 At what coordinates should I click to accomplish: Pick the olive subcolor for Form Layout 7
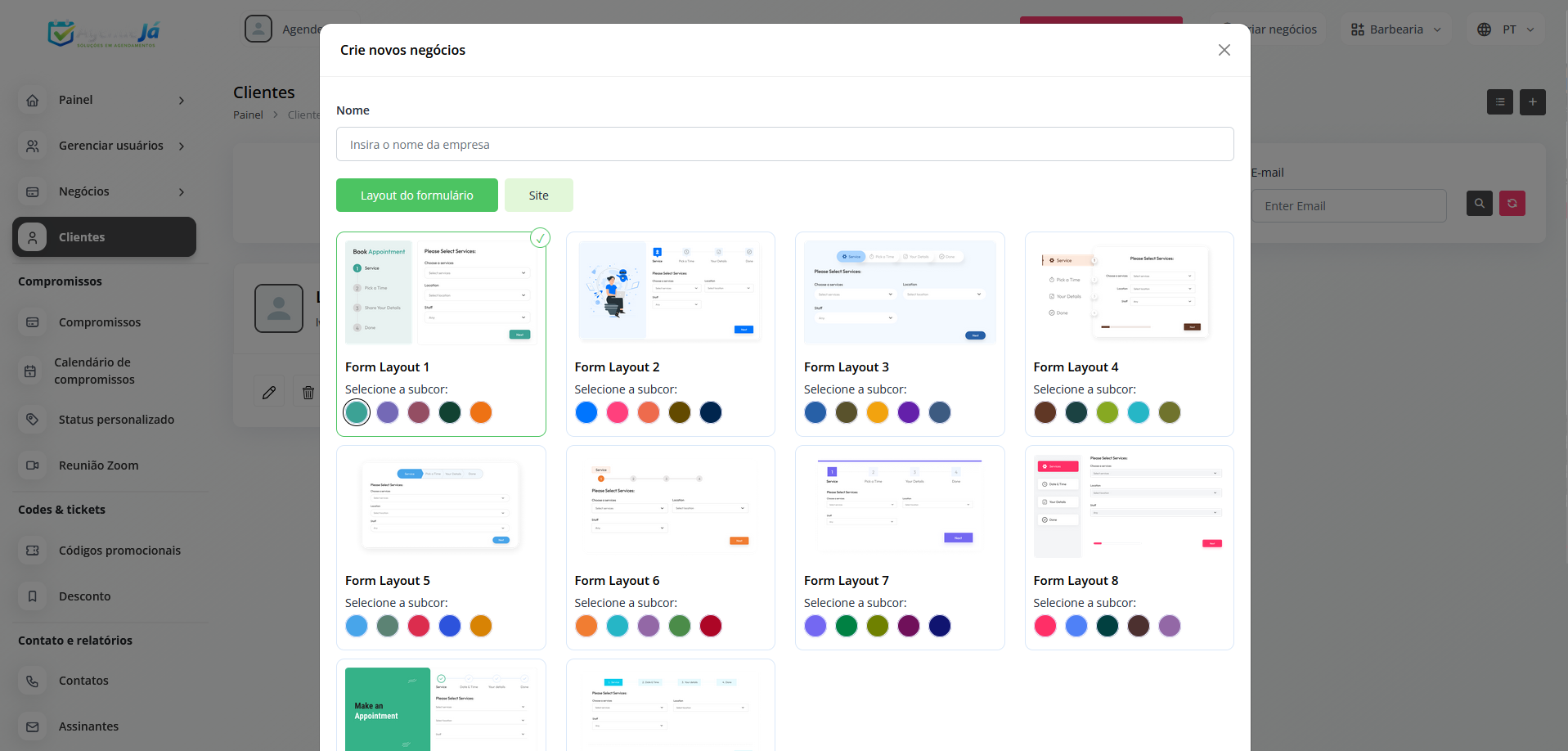pos(878,626)
